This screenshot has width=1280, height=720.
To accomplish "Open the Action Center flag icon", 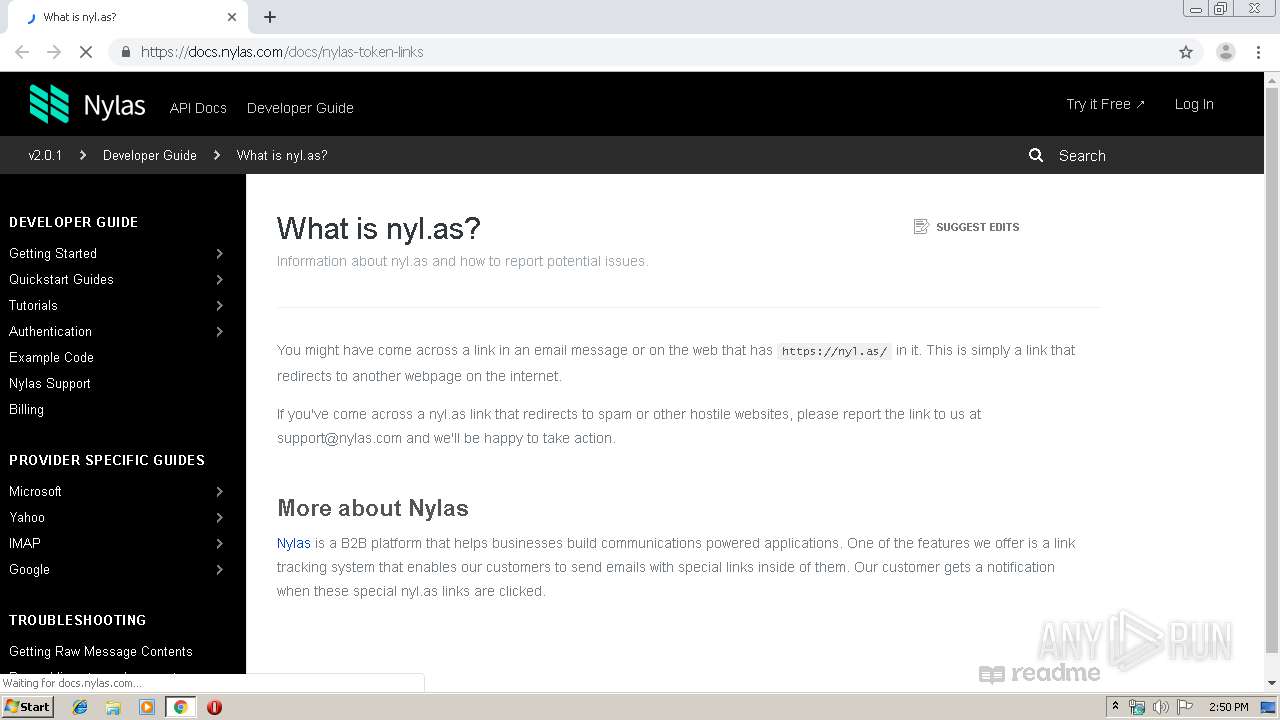I will [1185, 707].
